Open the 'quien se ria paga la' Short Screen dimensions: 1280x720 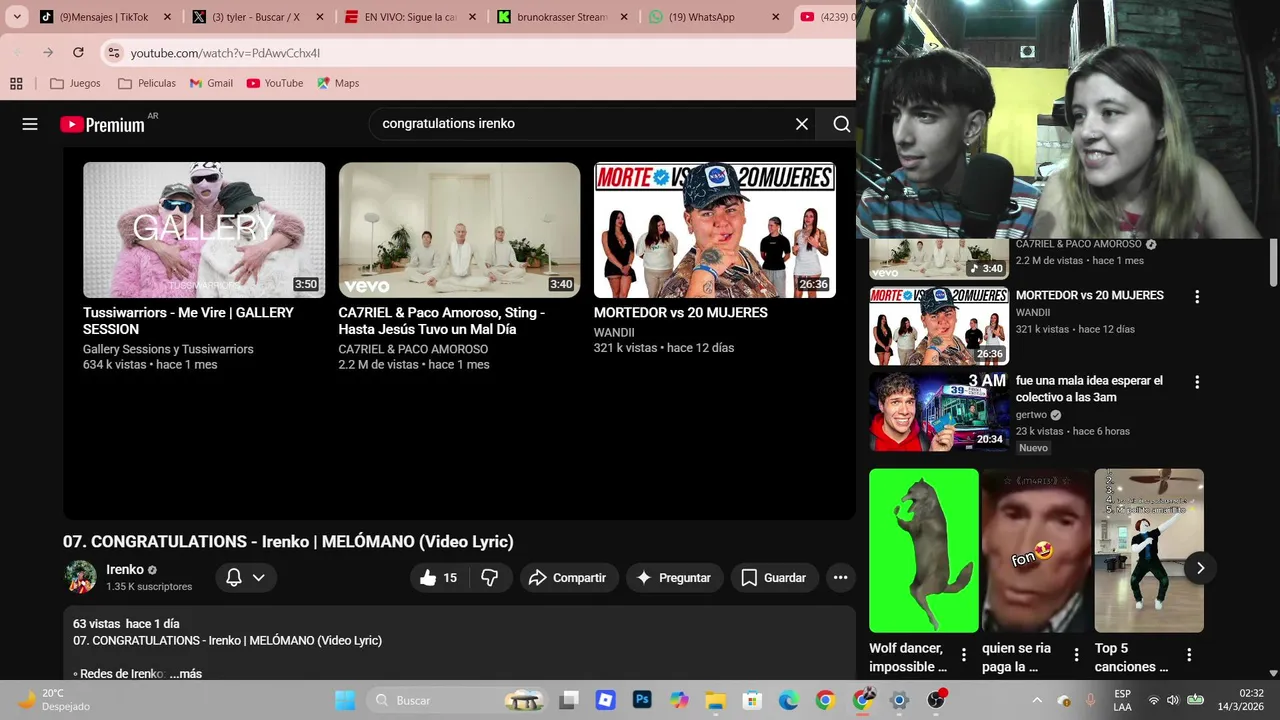[1036, 550]
